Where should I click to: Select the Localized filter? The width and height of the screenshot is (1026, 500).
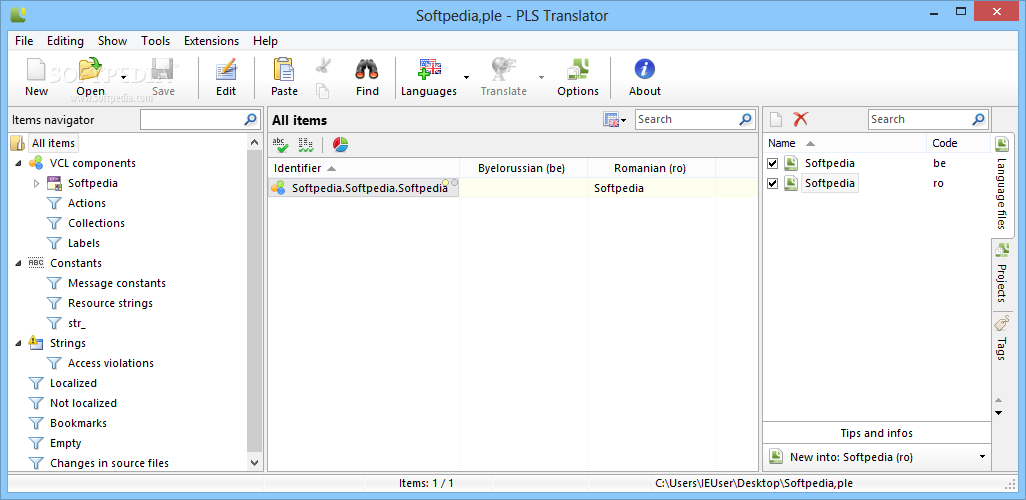(73, 383)
